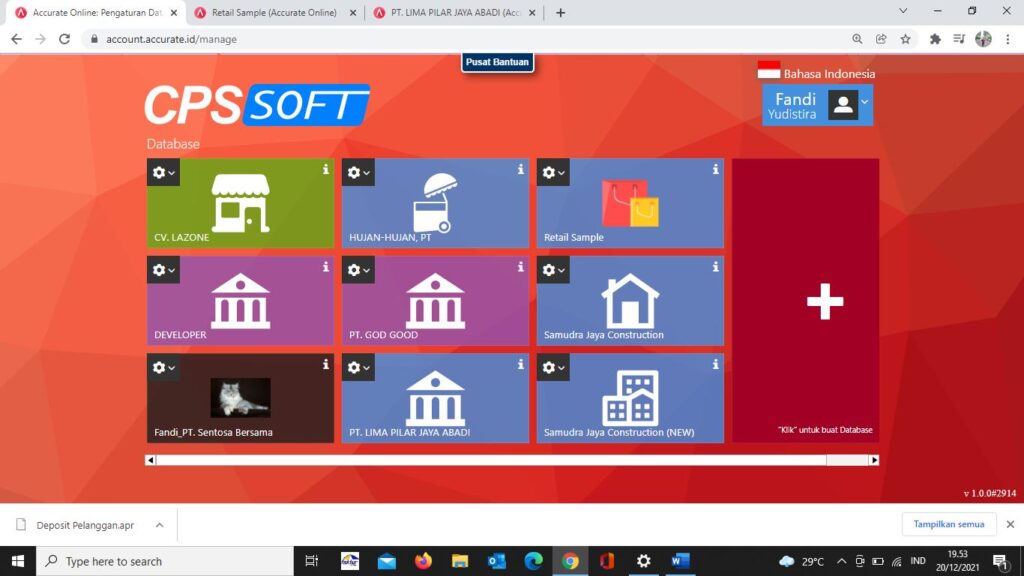Image resolution: width=1024 pixels, height=576 pixels.
Task: Show info for CV. LAZONE database
Action: tap(325, 169)
